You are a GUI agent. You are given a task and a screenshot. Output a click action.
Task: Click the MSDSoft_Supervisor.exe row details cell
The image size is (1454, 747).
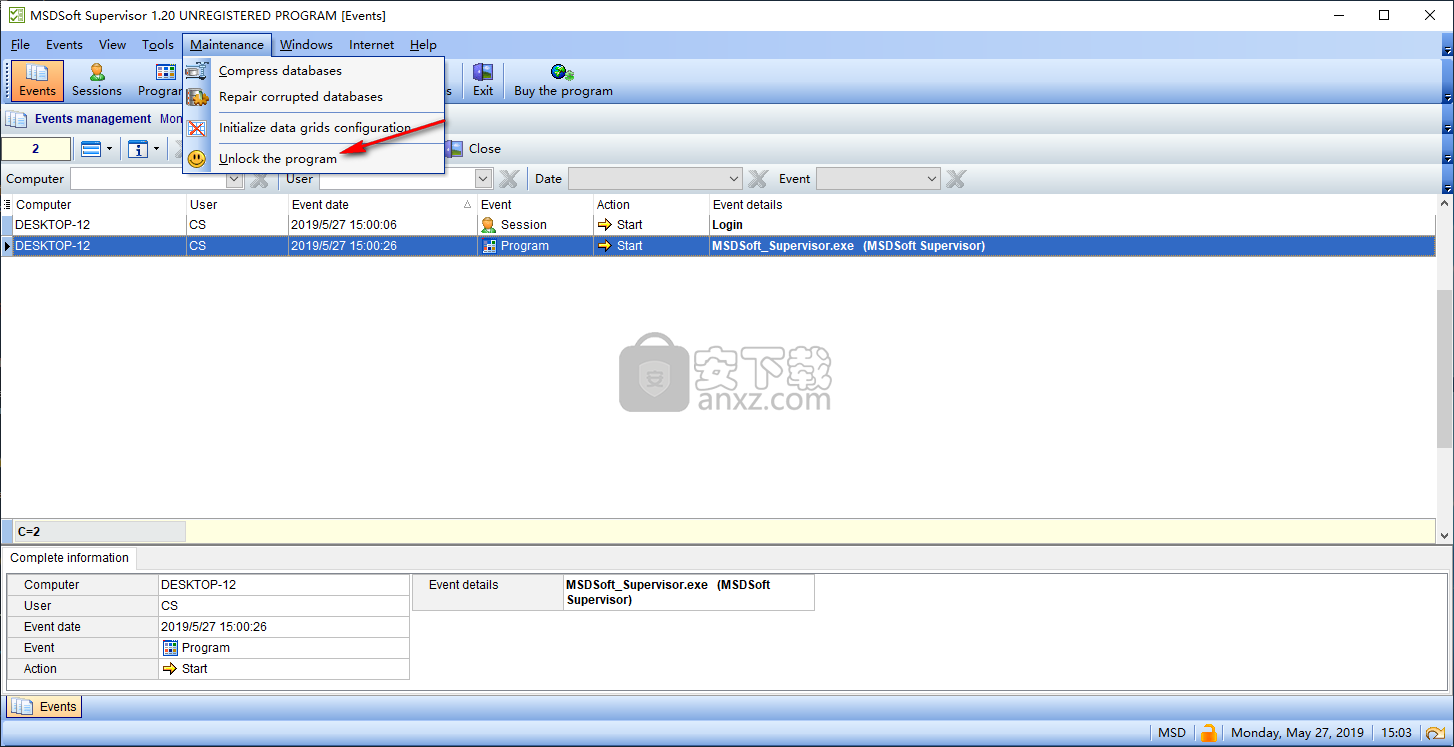click(x=1072, y=246)
